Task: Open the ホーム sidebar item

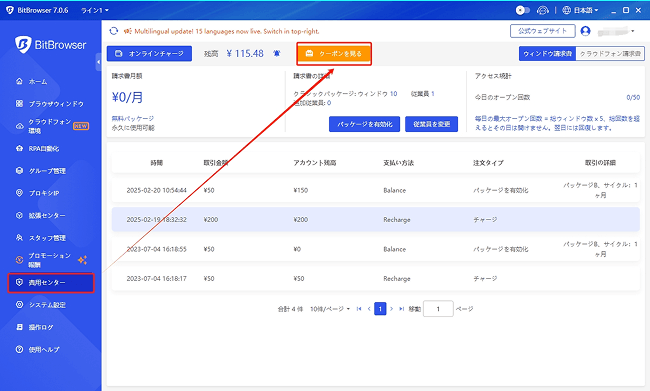Action: [x=37, y=82]
